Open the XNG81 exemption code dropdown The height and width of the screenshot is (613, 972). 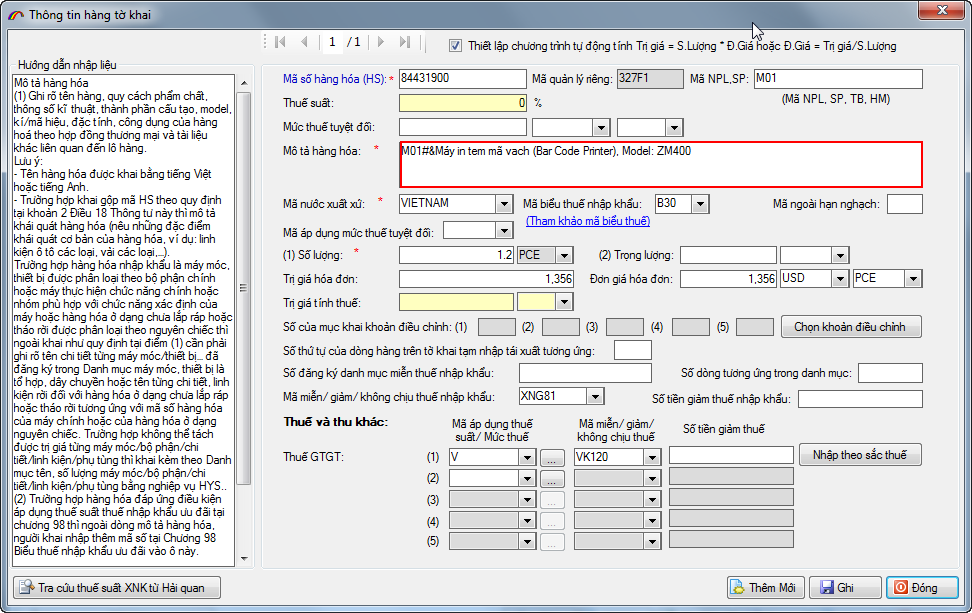[597, 397]
